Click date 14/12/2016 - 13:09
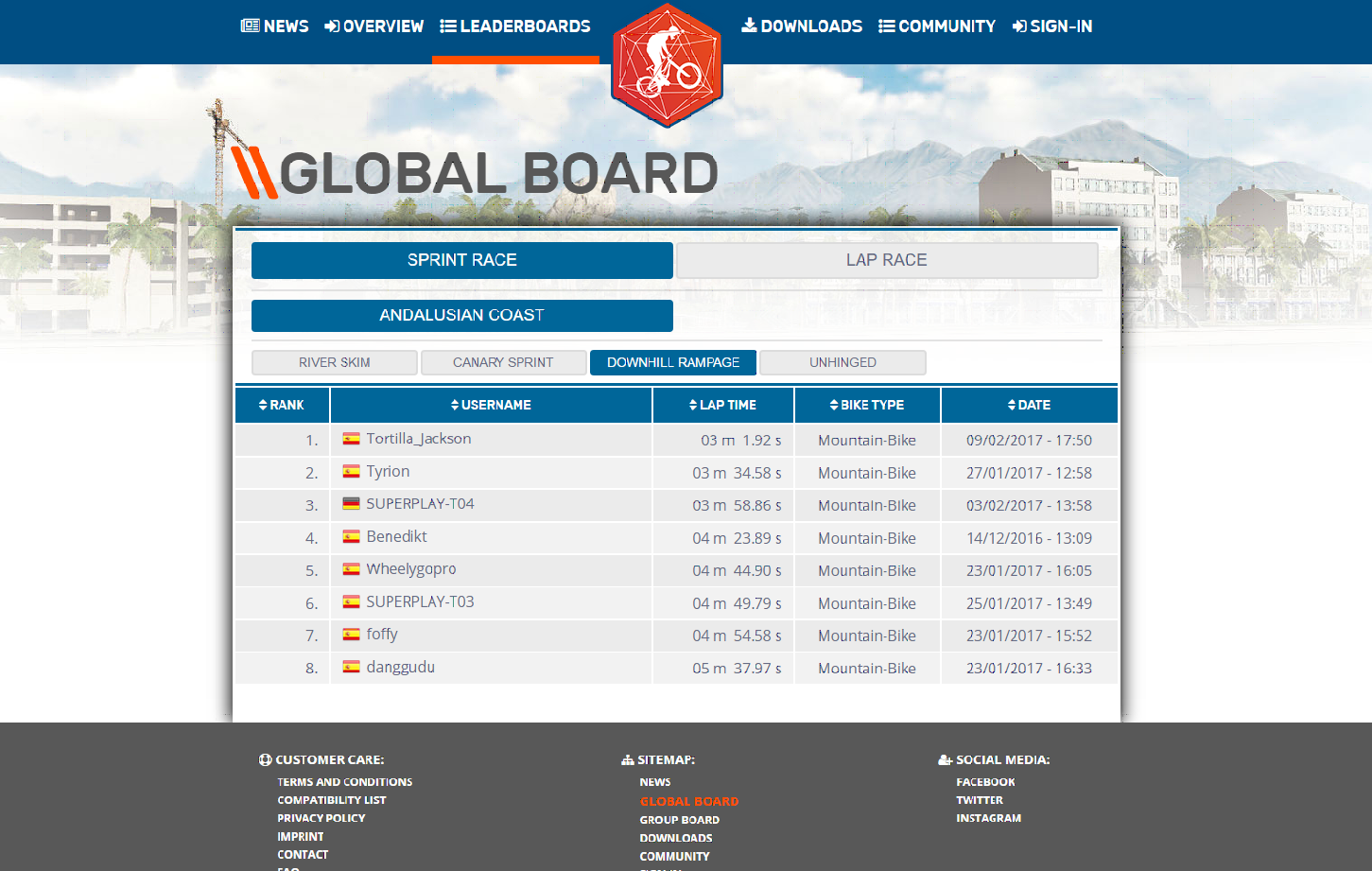 point(1029,538)
